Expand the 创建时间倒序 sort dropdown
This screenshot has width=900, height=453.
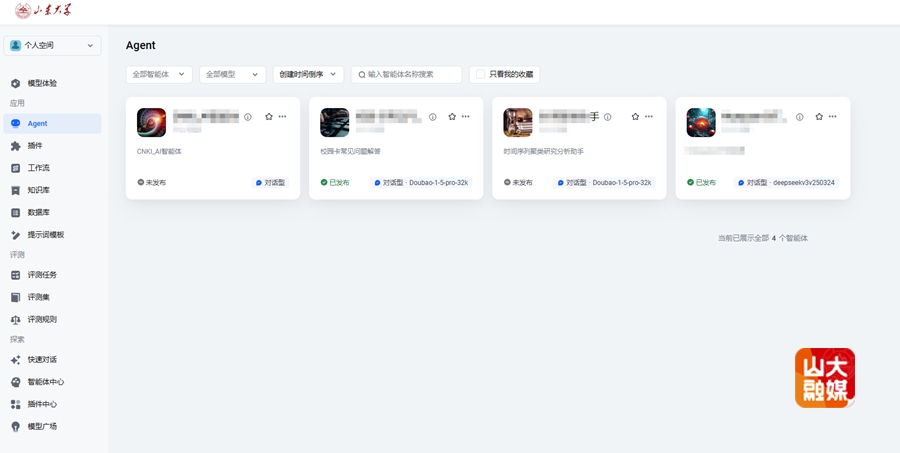pyautogui.click(x=308, y=74)
